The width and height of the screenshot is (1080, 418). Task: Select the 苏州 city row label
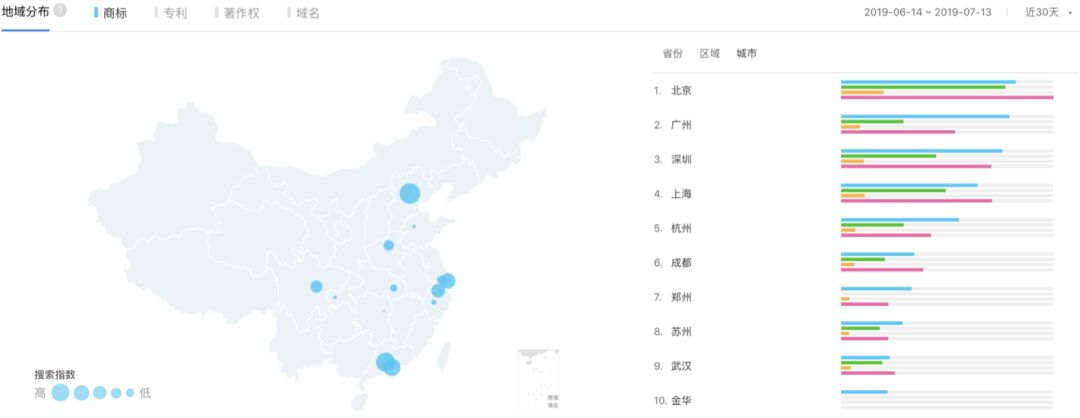click(681, 331)
